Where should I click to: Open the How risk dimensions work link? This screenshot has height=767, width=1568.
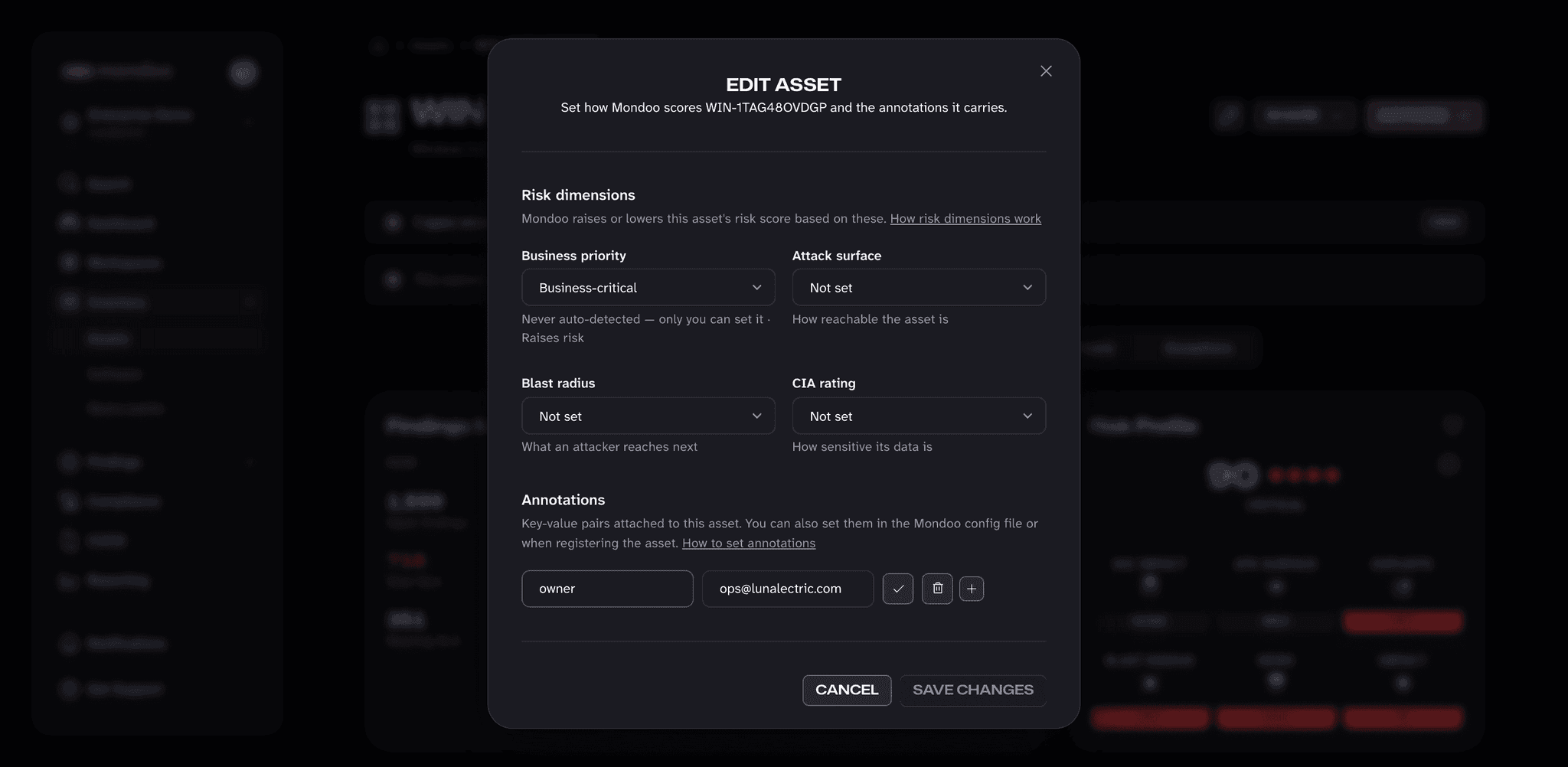tap(965, 219)
